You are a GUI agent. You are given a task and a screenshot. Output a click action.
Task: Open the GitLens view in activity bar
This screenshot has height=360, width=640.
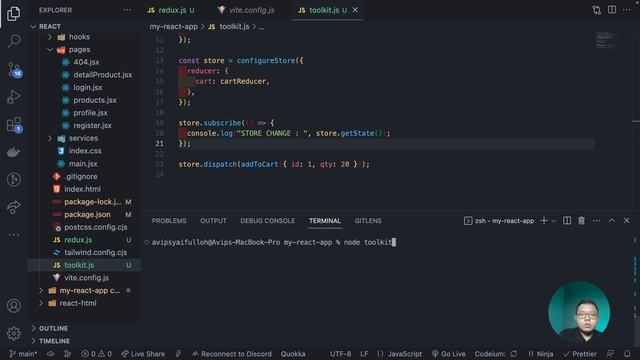tap(13, 179)
